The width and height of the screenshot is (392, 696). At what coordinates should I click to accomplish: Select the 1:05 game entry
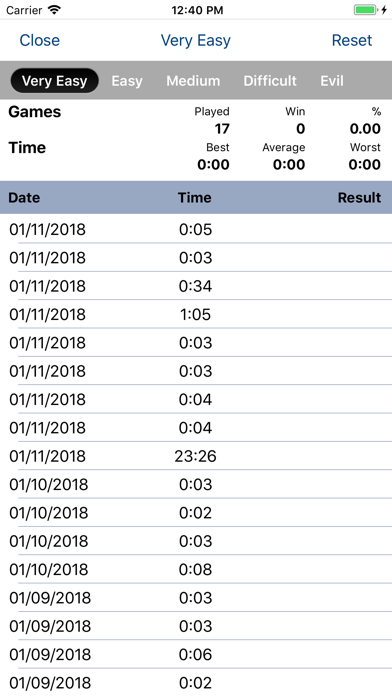196,314
